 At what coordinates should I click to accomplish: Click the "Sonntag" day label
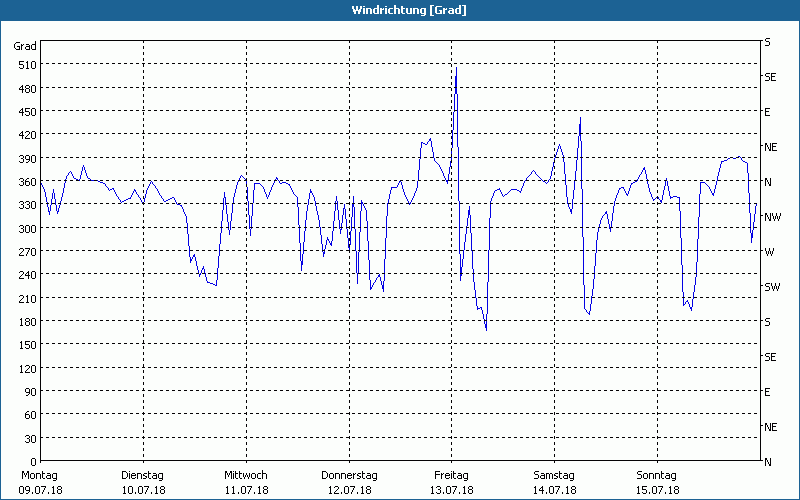pos(657,476)
